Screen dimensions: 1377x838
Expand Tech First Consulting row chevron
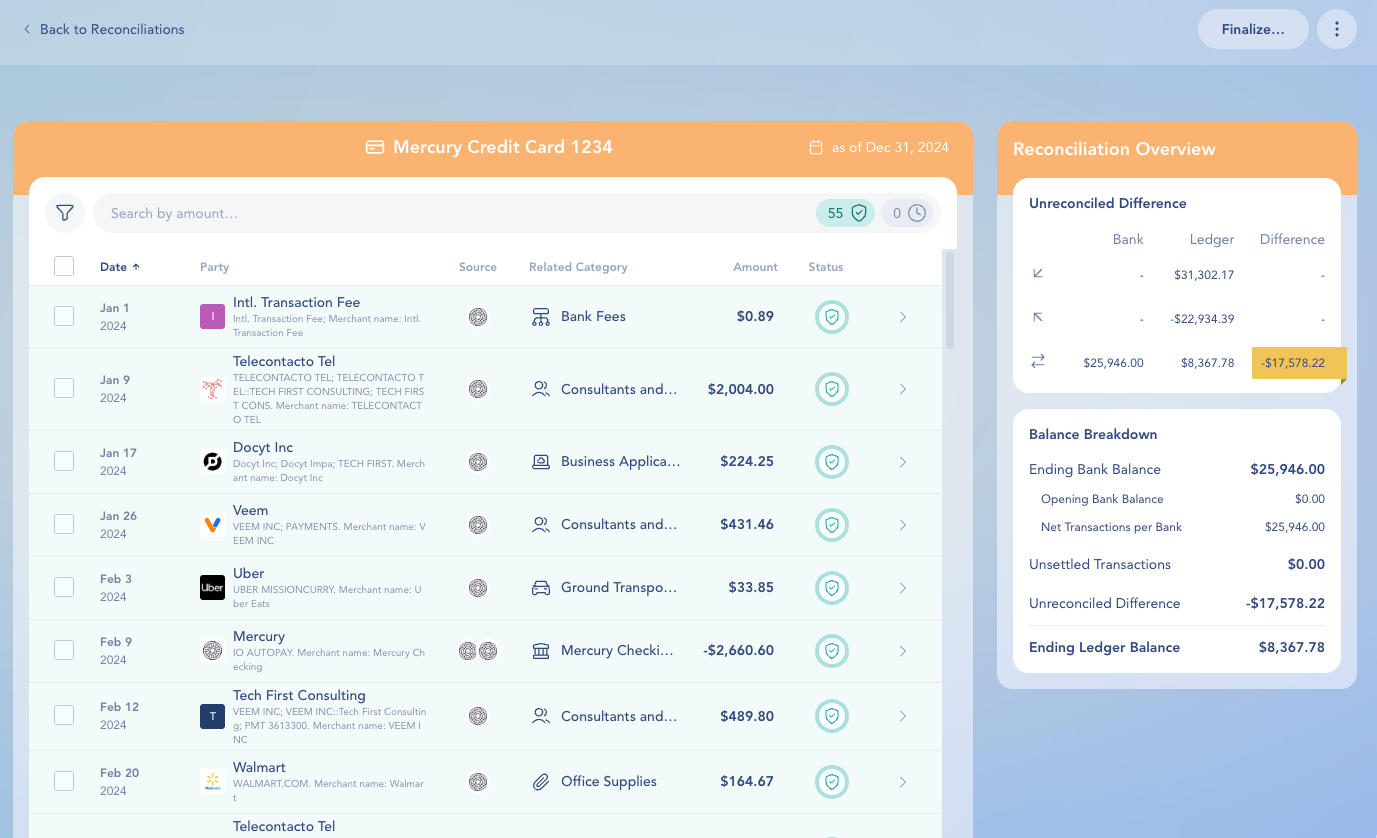point(903,716)
